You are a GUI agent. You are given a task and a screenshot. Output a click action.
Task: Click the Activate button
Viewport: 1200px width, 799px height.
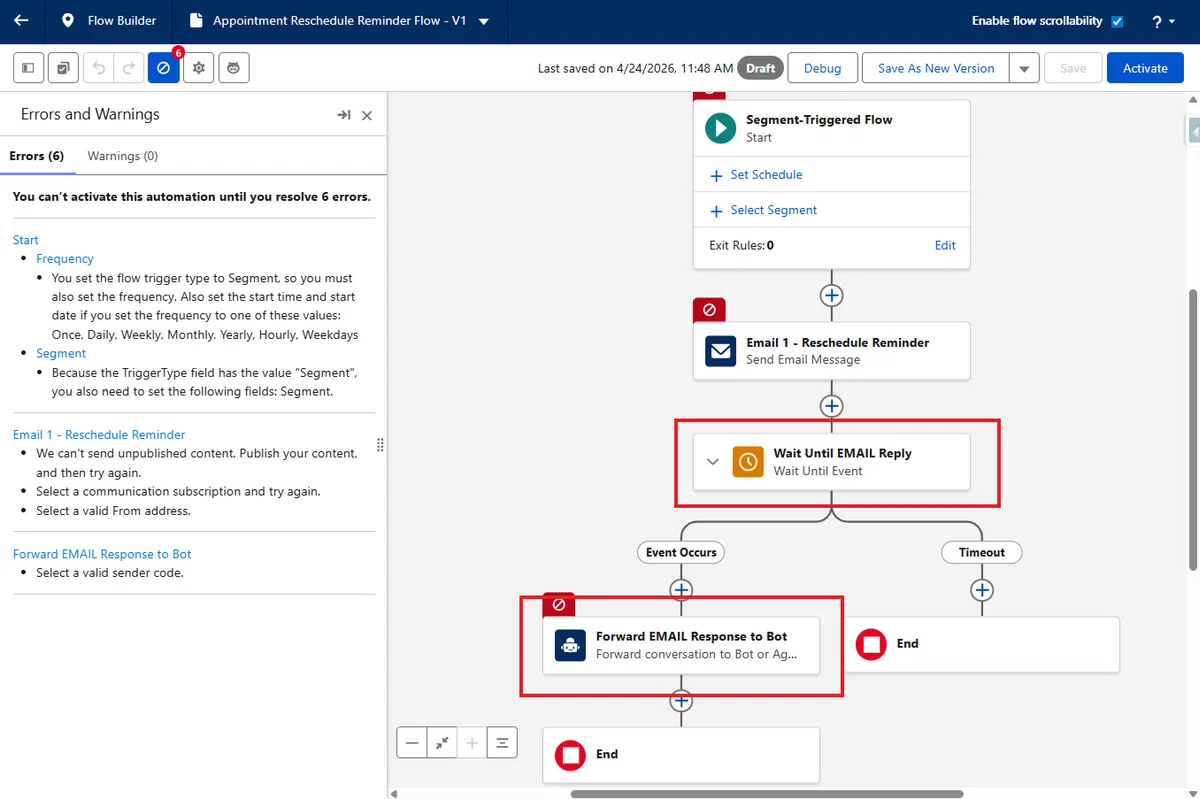(x=1145, y=68)
